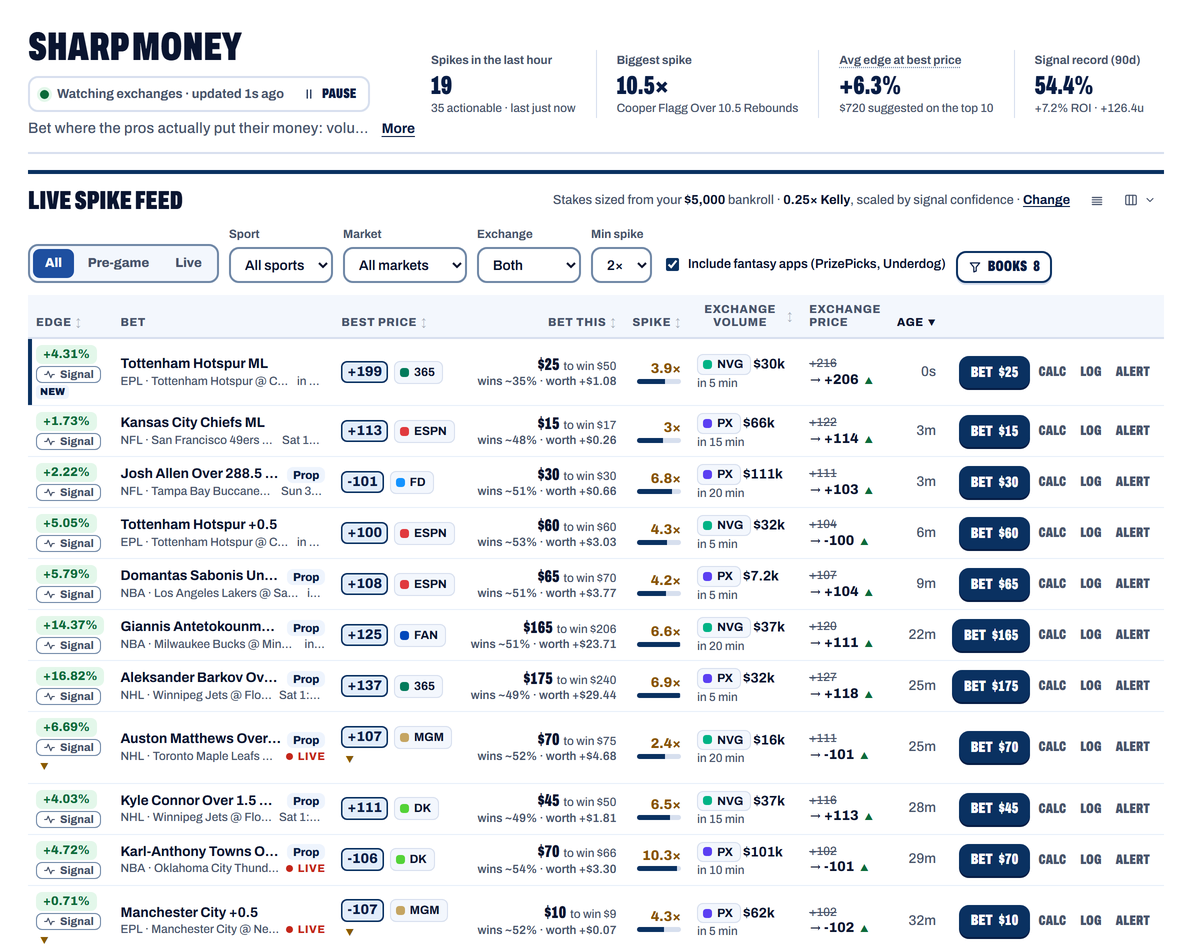Click the Prop tag on Karl-Anthony Towns row
Viewport: 1192px width, 947px height.
point(306,852)
